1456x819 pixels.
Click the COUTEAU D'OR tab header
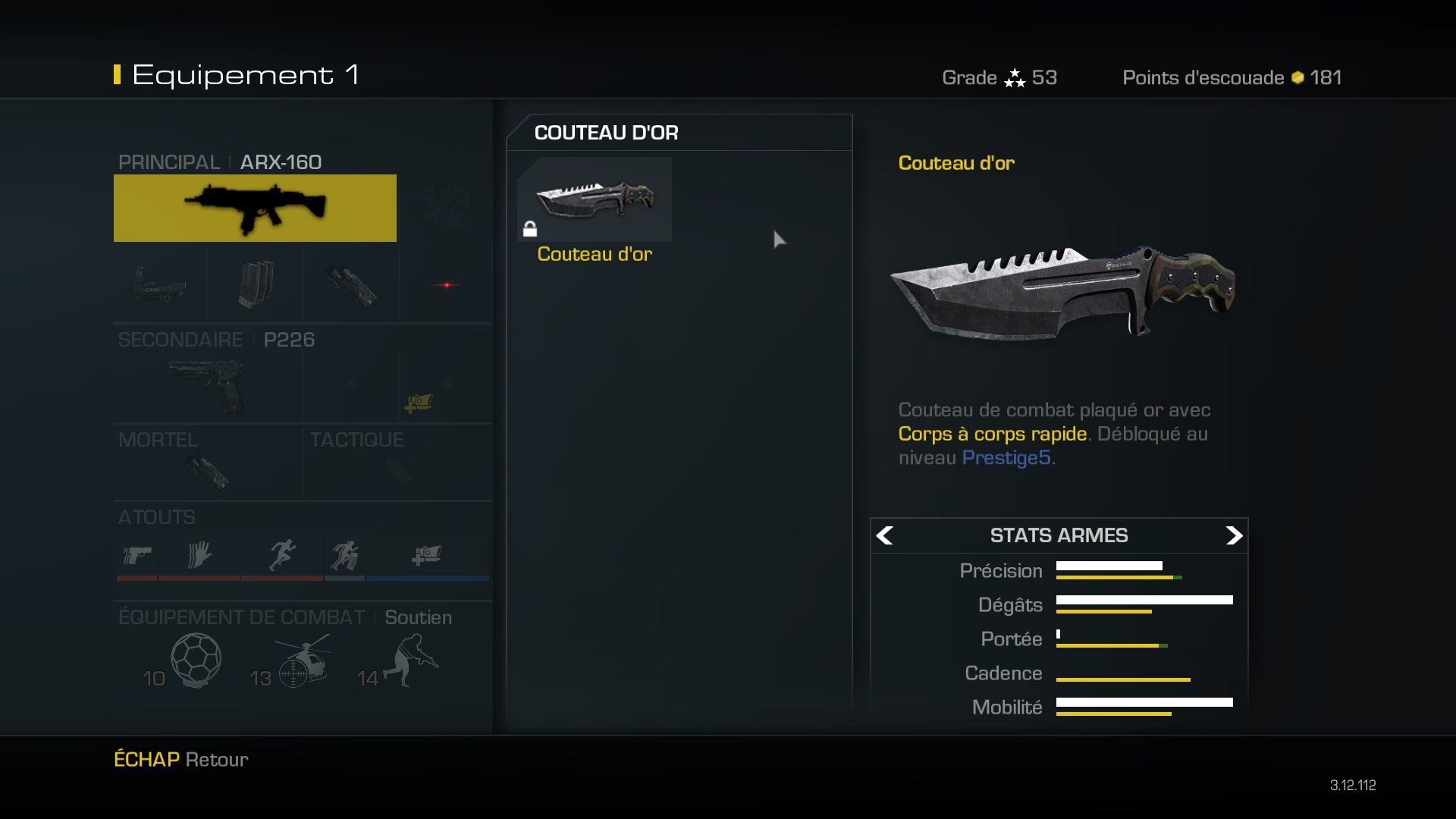click(x=606, y=133)
